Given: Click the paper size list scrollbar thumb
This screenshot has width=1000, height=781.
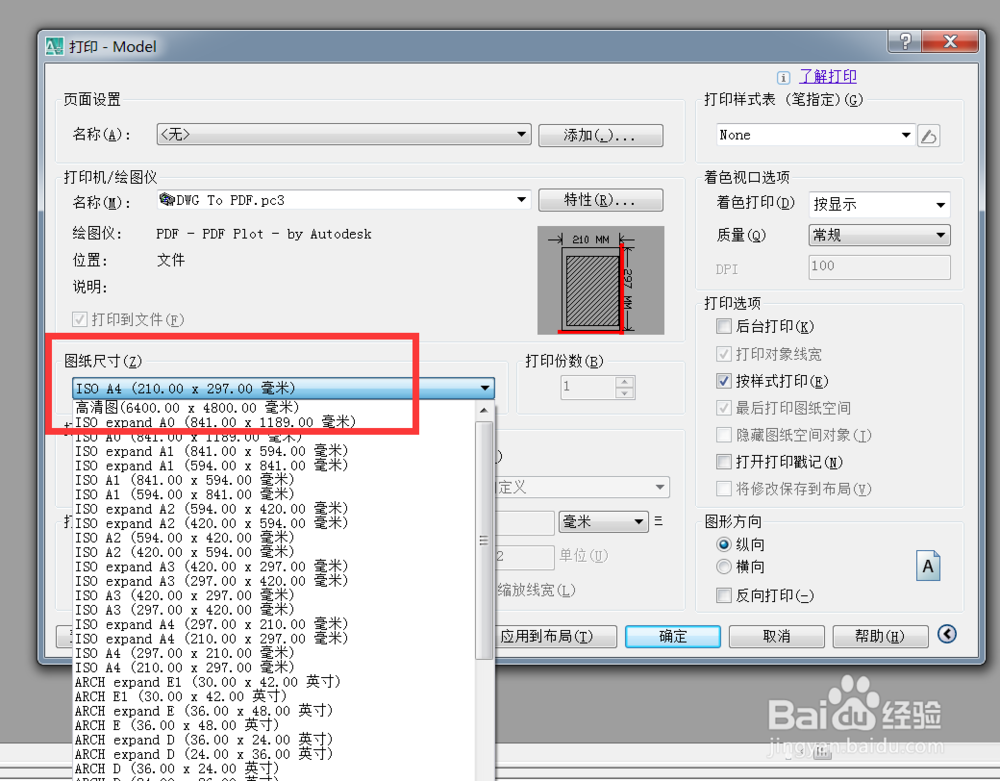Looking at the screenshot, I should pos(484,541).
